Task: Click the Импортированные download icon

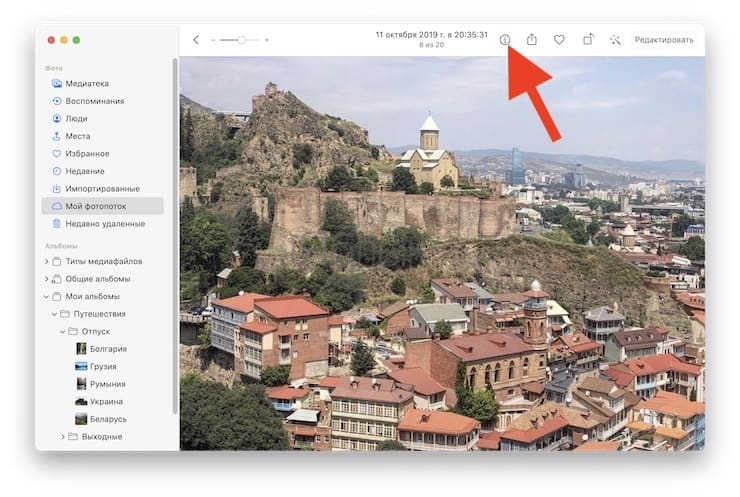Action: pyautogui.click(x=57, y=188)
